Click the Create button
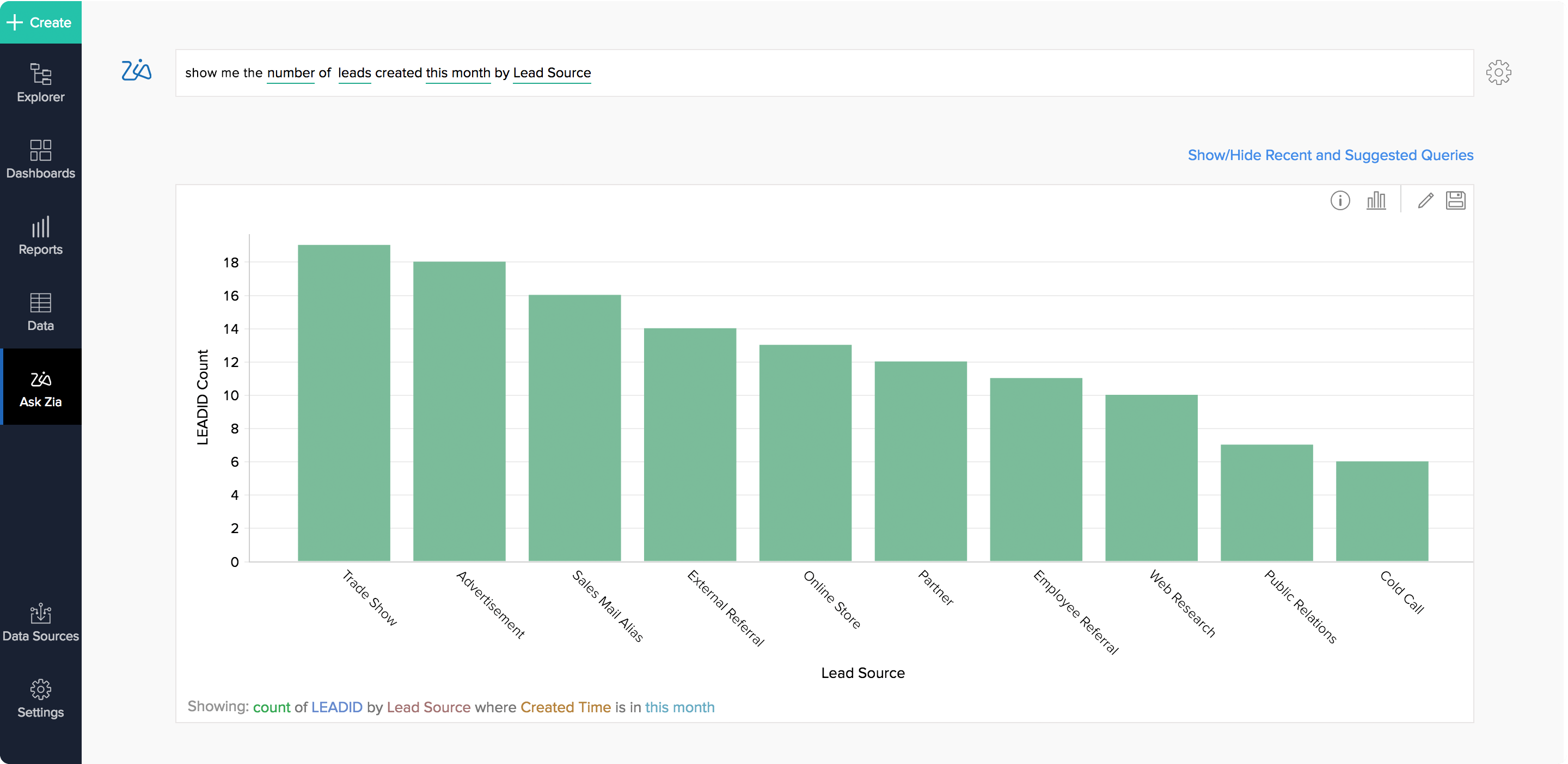 click(40, 22)
